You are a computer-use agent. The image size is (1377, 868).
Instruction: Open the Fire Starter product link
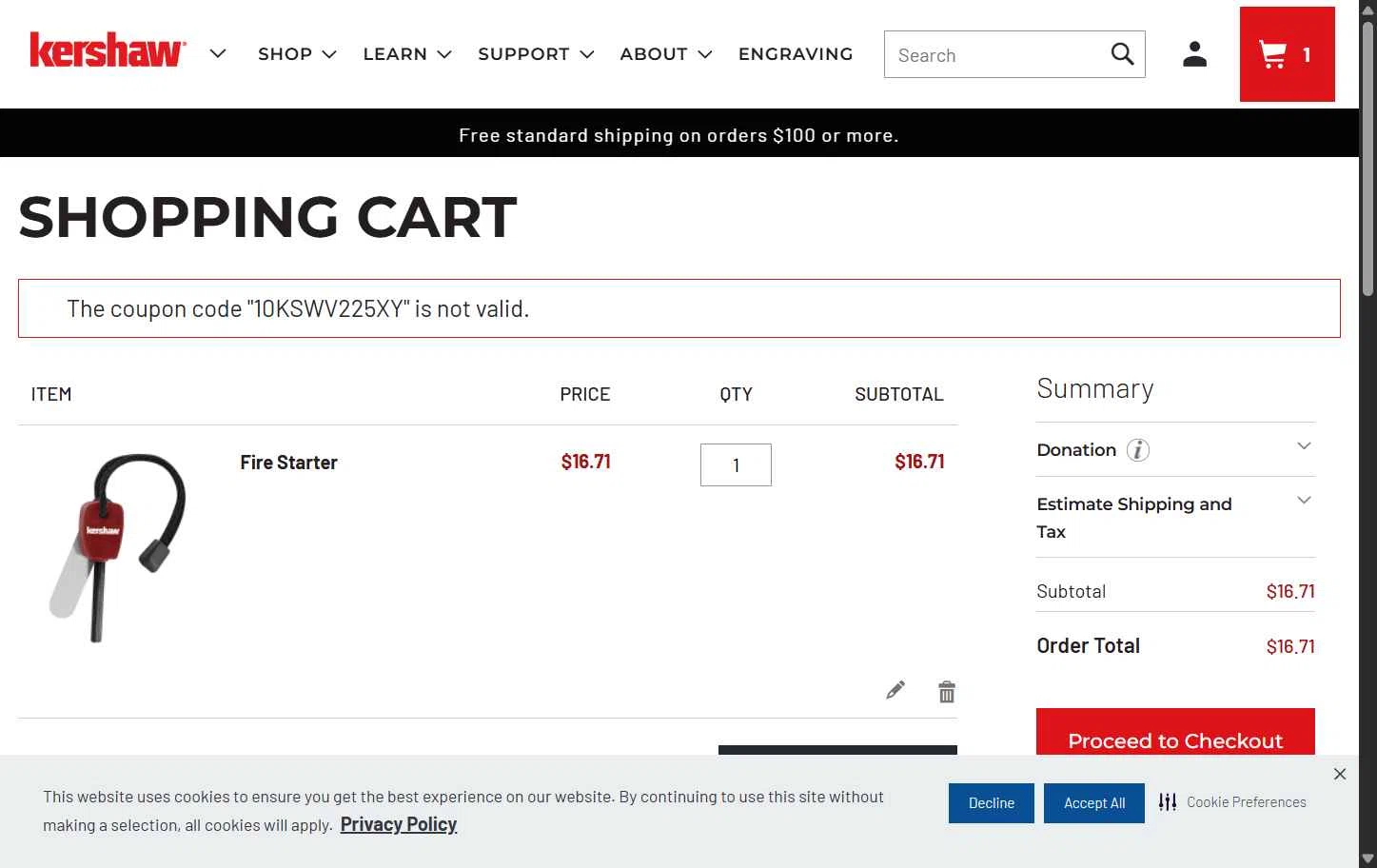tap(288, 463)
